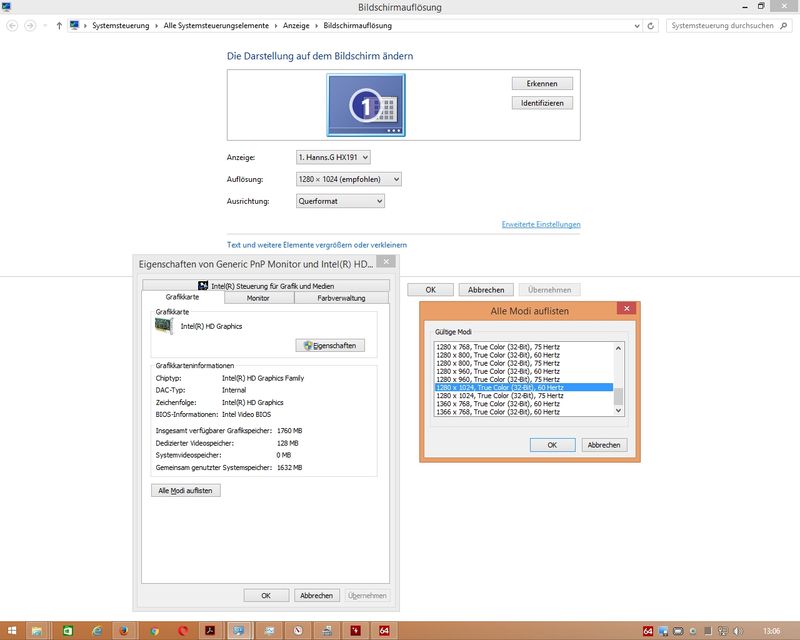Open File Explorer from taskbar
800x640 pixels.
[37, 631]
